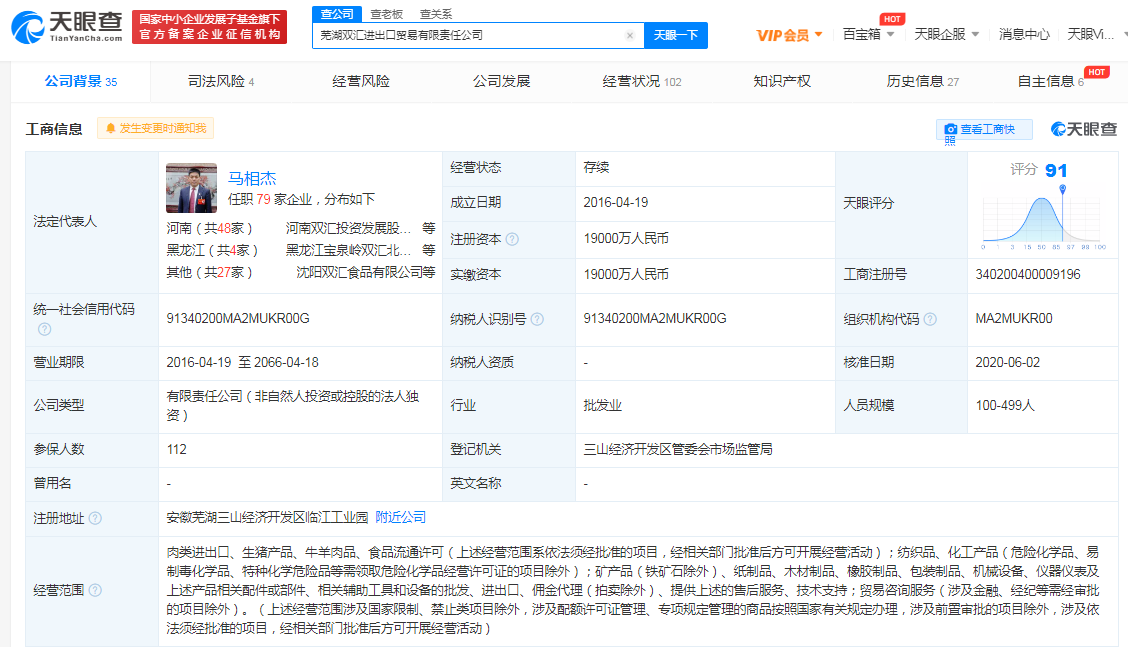Click the 河南（共48家） entry
The image size is (1128, 647).
click(x=209, y=228)
